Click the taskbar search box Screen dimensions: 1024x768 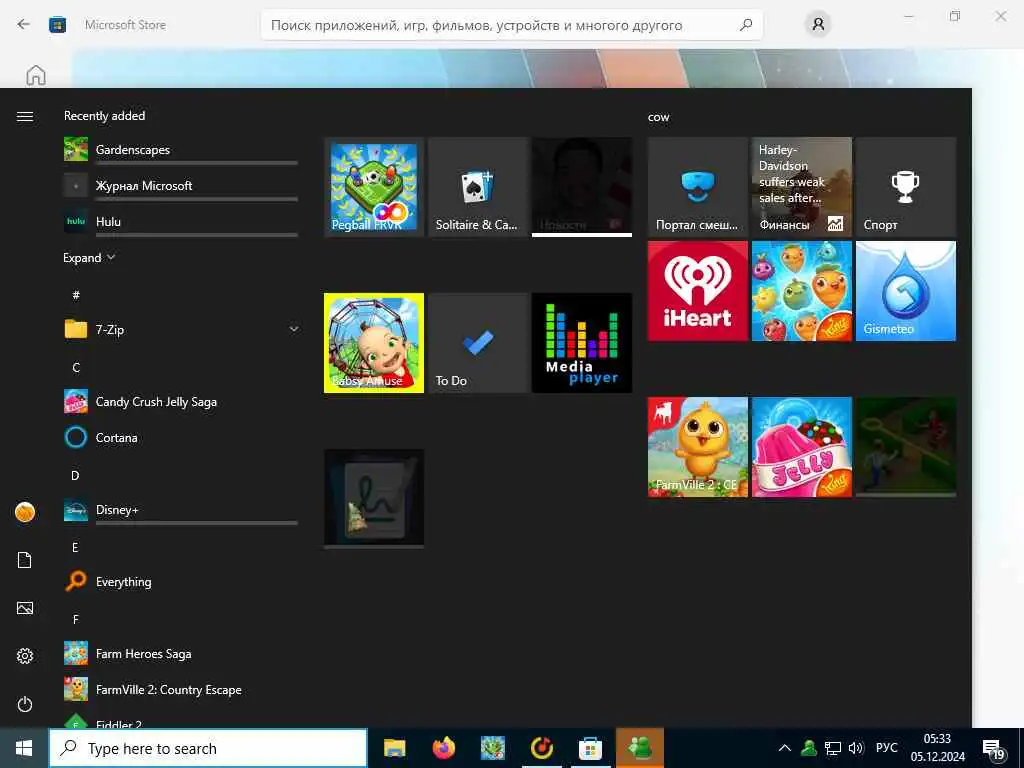208,748
